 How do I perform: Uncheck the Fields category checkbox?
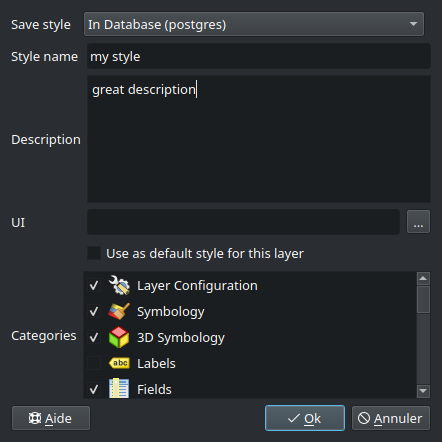pos(94,389)
